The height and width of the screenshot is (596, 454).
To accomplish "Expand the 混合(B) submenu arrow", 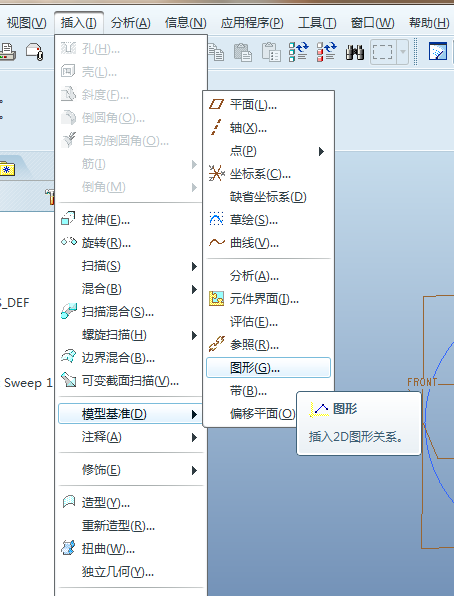I will 194,290.
